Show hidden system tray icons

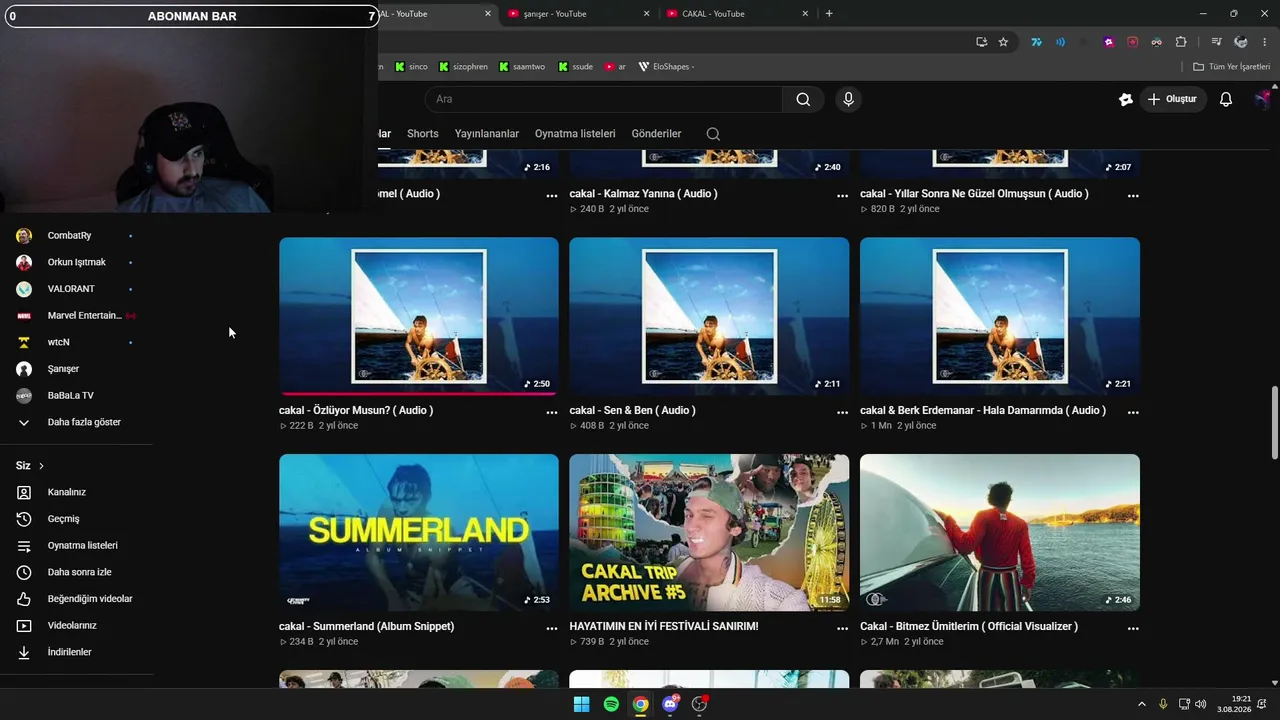pos(1142,704)
